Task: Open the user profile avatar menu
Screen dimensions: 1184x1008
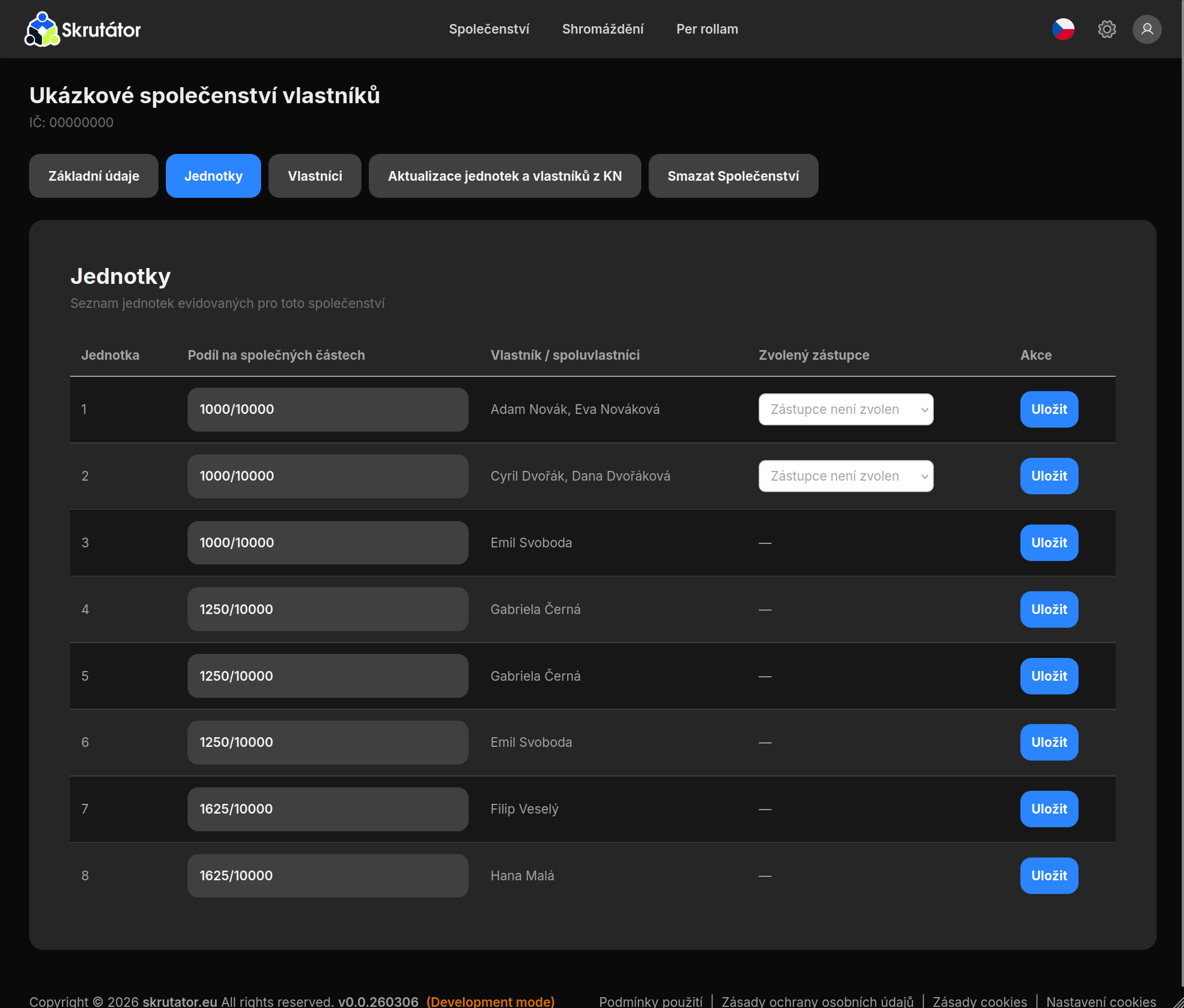Action: tap(1147, 29)
